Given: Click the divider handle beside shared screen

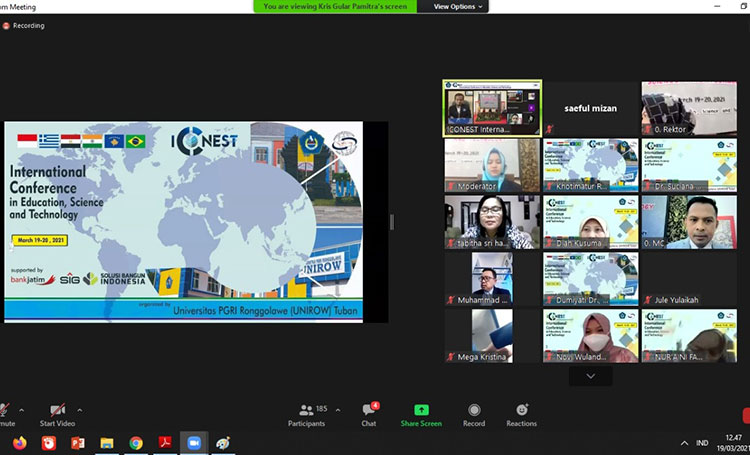Looking at the screenshot, I should click(x=392, y=222).
